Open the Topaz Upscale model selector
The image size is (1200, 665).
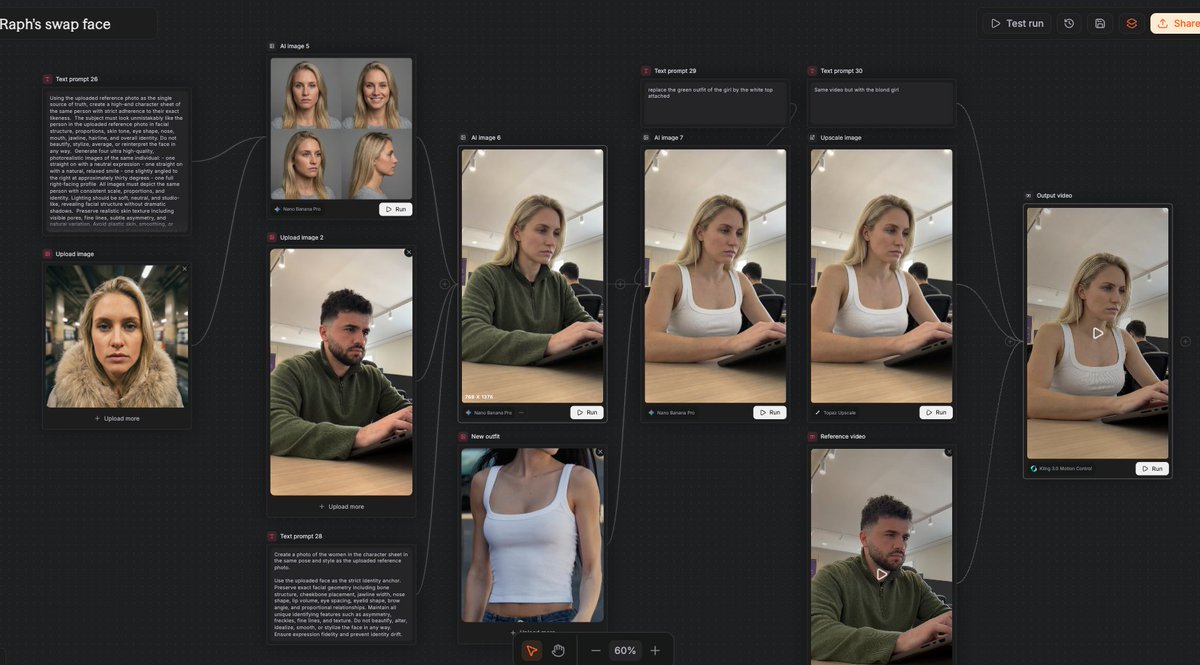835,412
